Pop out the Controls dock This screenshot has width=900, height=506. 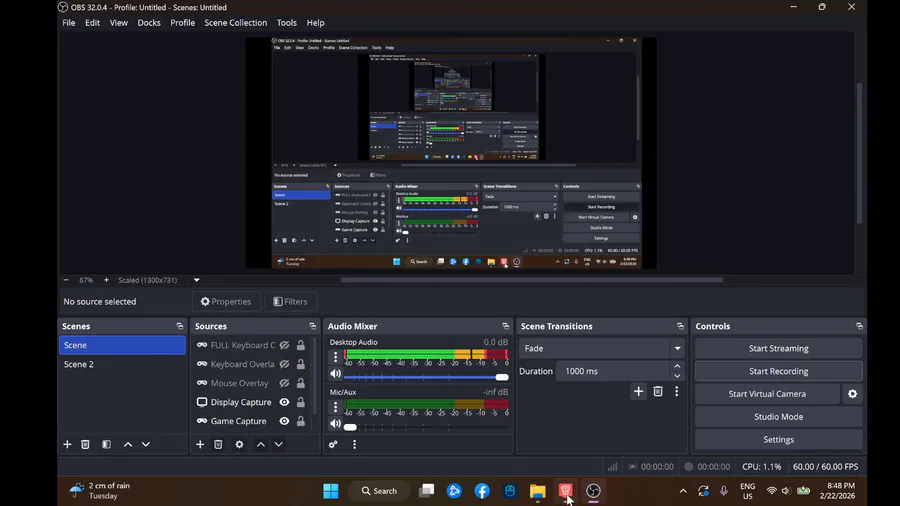[x=859, y=326]
